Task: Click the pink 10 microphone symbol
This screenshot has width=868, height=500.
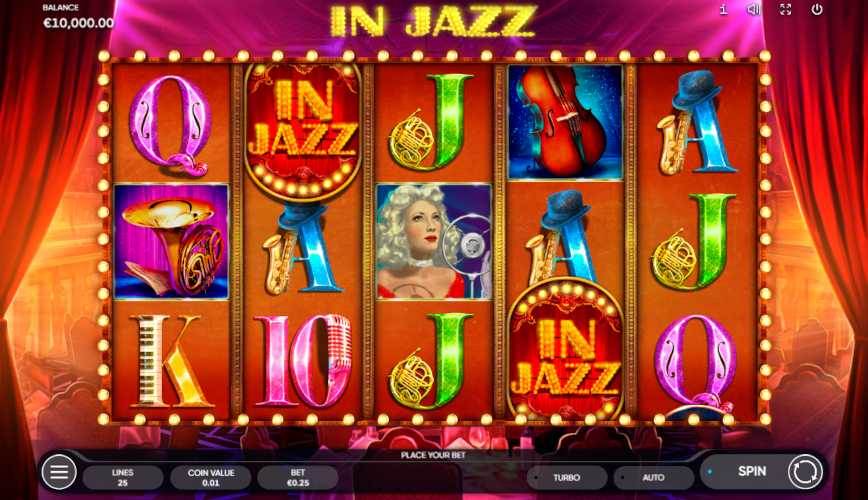Action: (x=303, y=361)
